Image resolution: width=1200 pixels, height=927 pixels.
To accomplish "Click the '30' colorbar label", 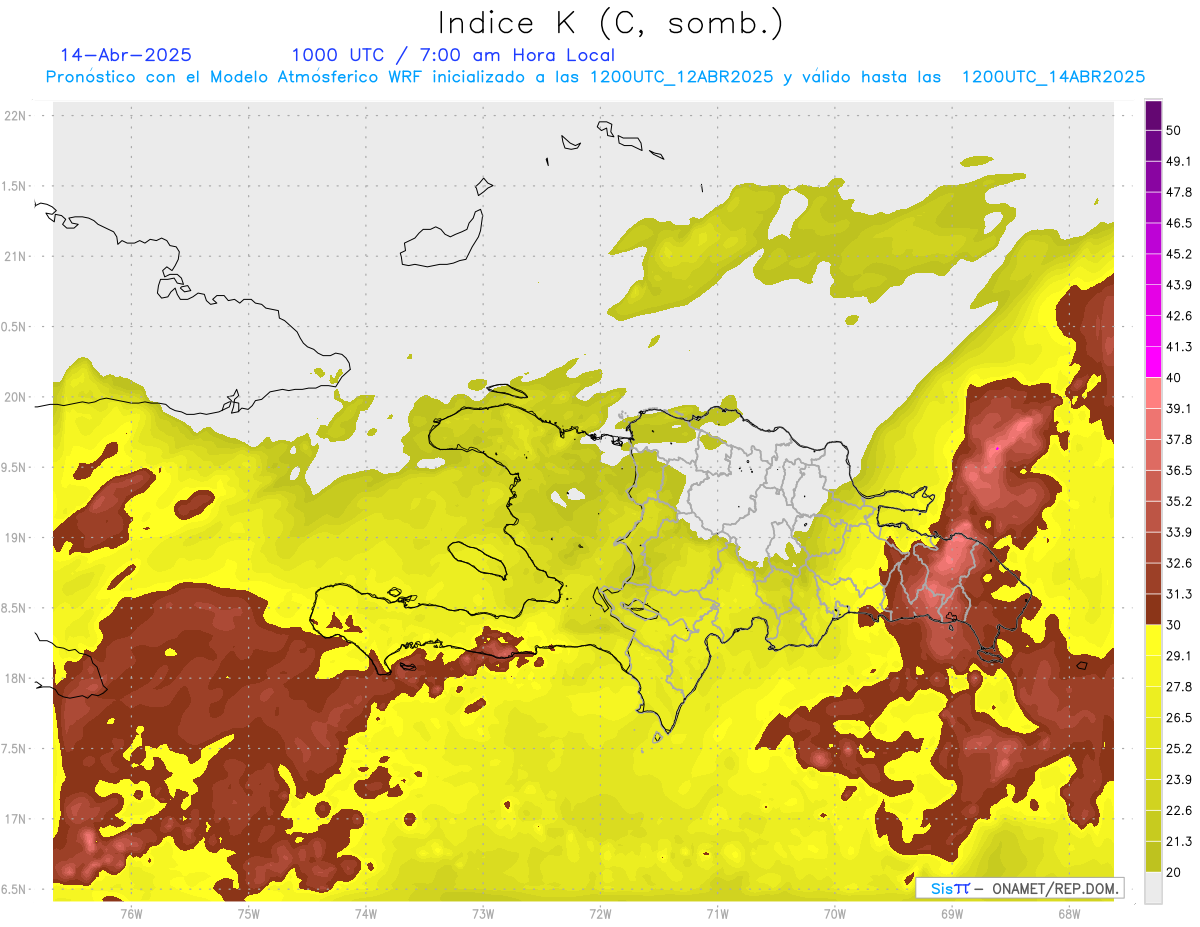I will tap(1174, 625).
